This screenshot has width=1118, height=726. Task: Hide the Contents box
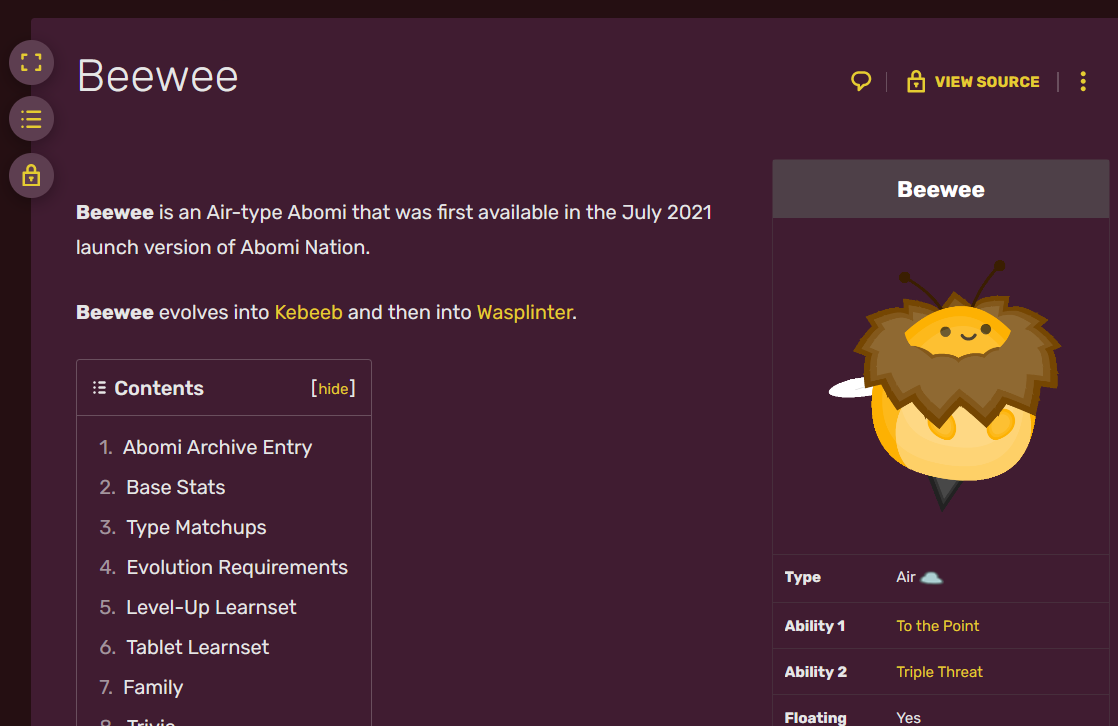click(x=333, y=388)
